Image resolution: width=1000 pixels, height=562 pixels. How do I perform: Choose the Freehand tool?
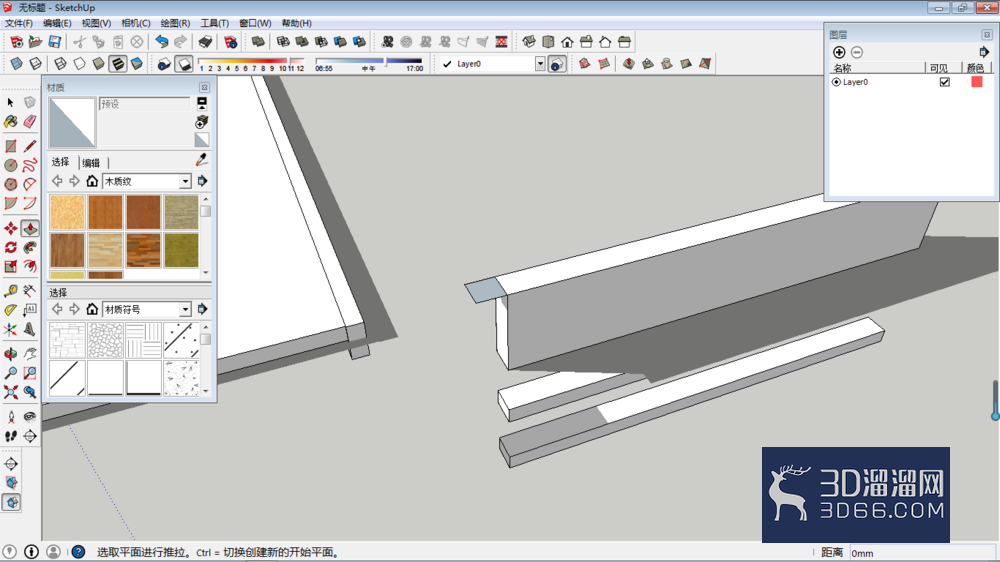click(30, 165)
